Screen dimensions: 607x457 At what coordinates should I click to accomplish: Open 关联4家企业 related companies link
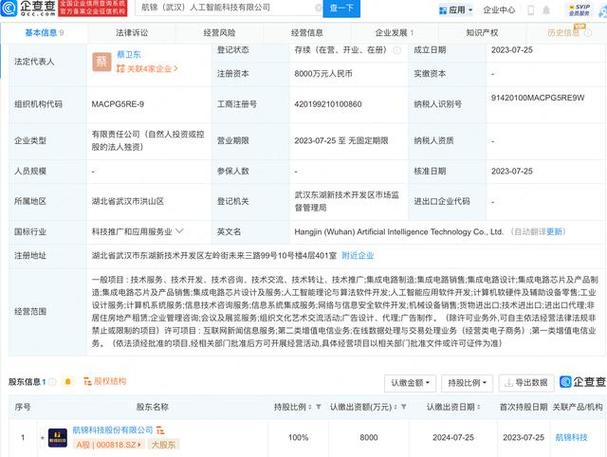tap(147, 69)
